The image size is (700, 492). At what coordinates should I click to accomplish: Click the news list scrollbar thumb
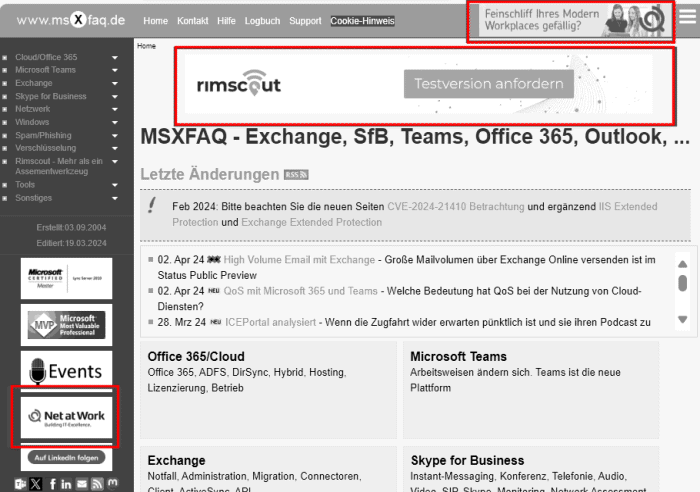[x=683, y=283]
